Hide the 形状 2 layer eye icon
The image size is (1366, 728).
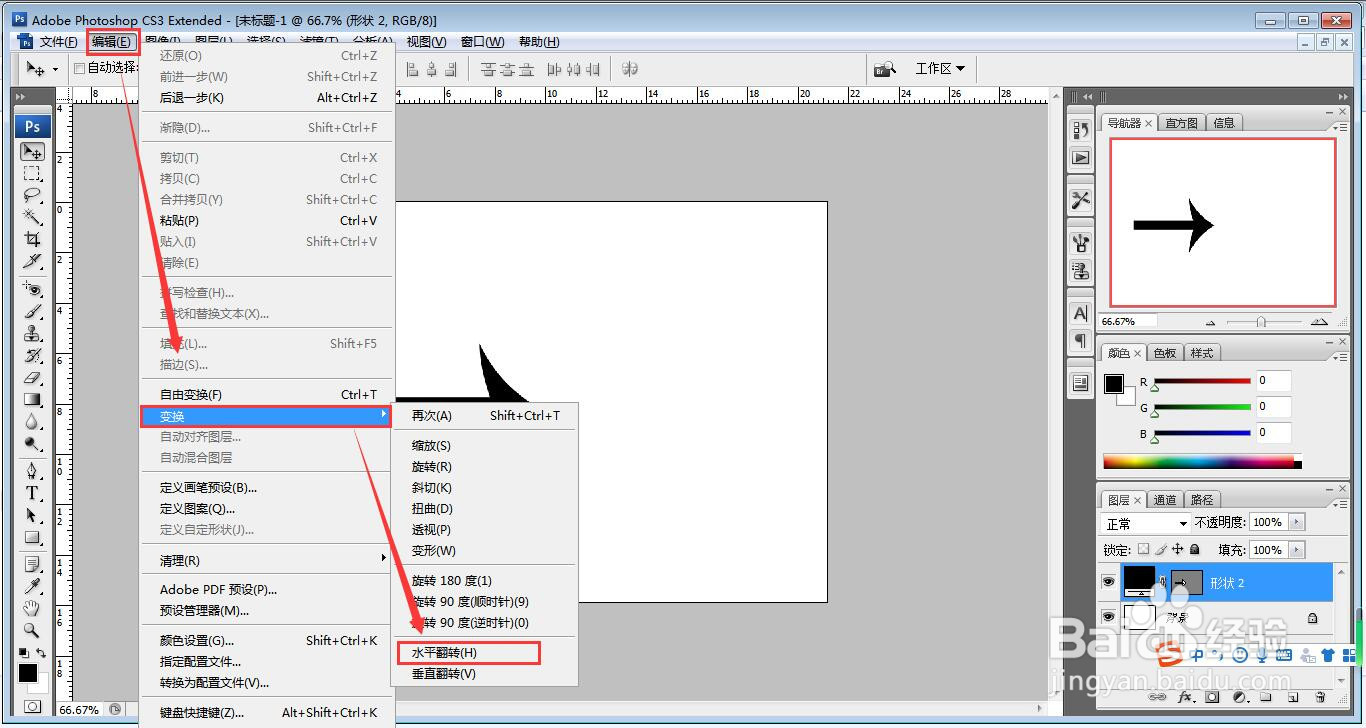1108,582
